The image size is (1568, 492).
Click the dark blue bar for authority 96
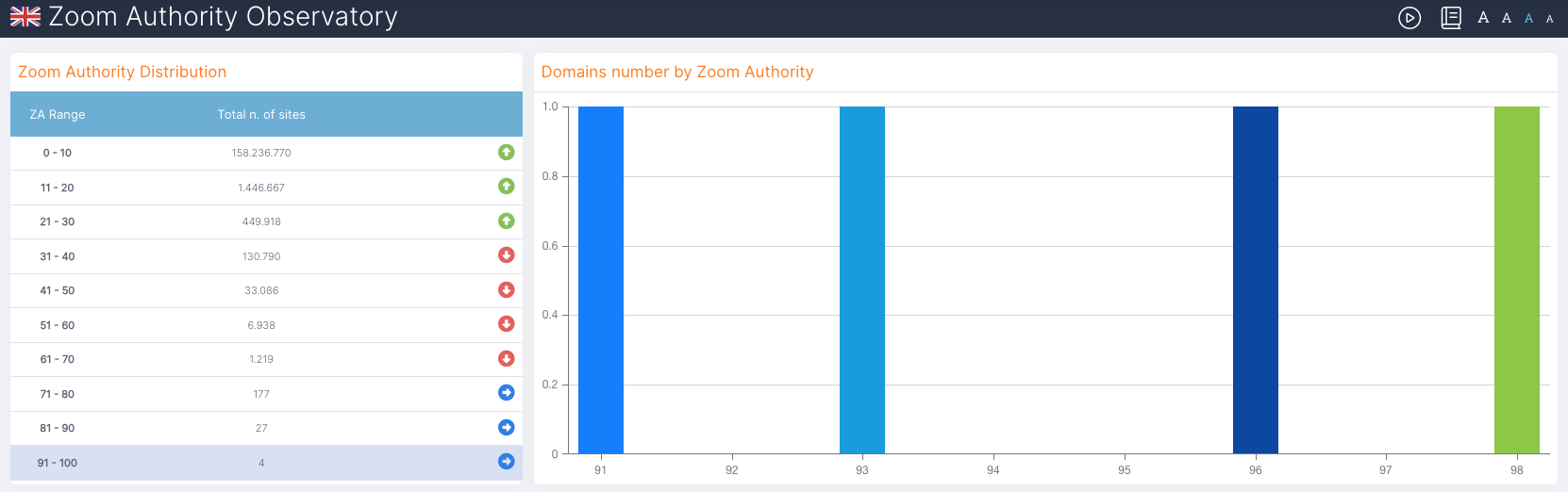click(1256, 280)
